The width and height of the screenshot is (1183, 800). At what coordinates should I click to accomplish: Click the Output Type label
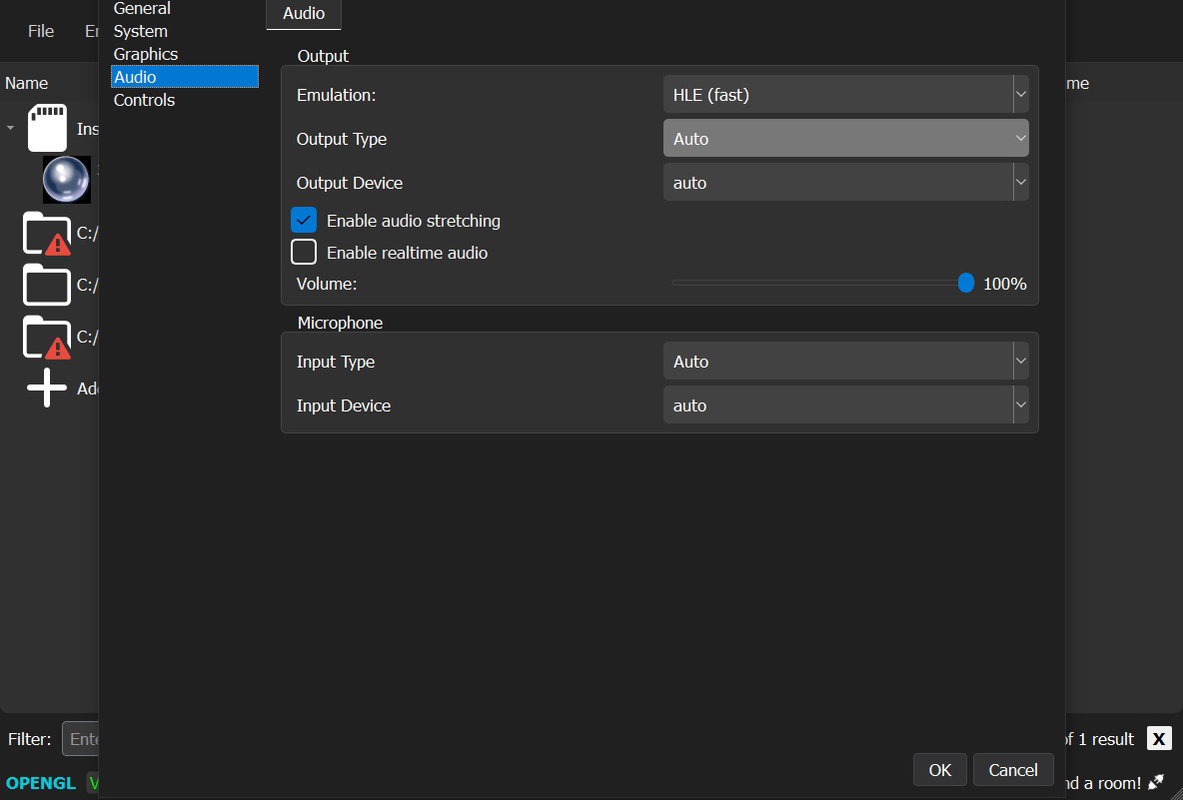(342, 139)
